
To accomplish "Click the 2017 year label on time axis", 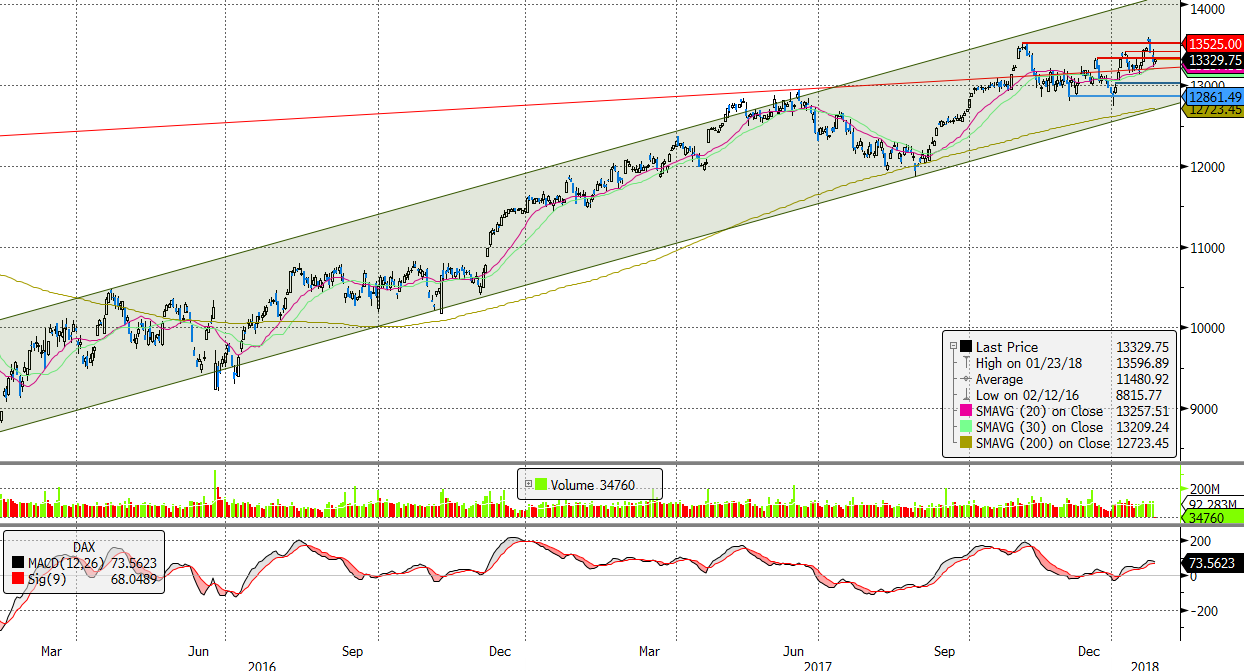I will pos(819,665).
